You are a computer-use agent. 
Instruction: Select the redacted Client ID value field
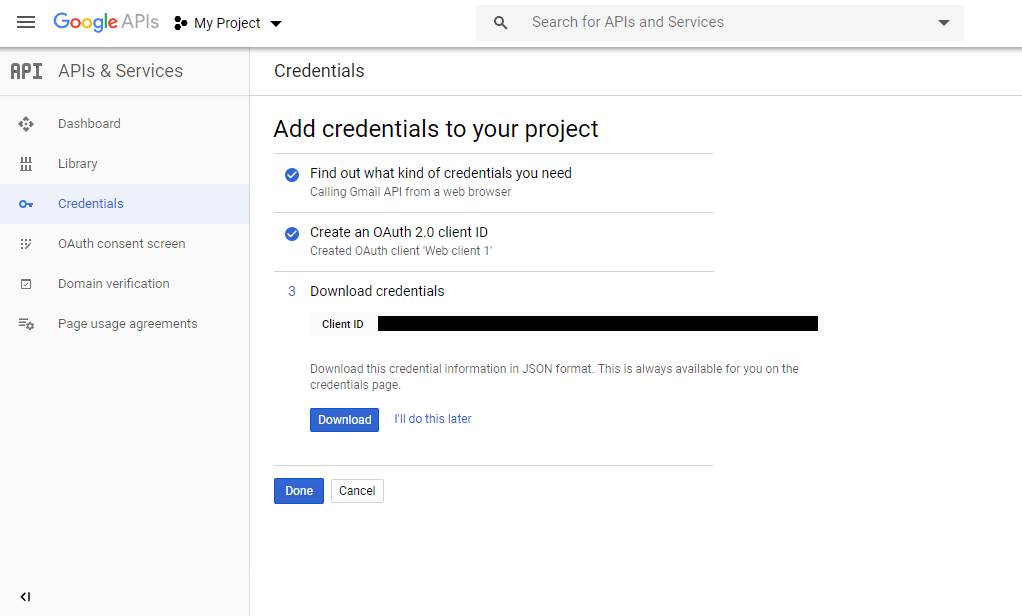598,324
